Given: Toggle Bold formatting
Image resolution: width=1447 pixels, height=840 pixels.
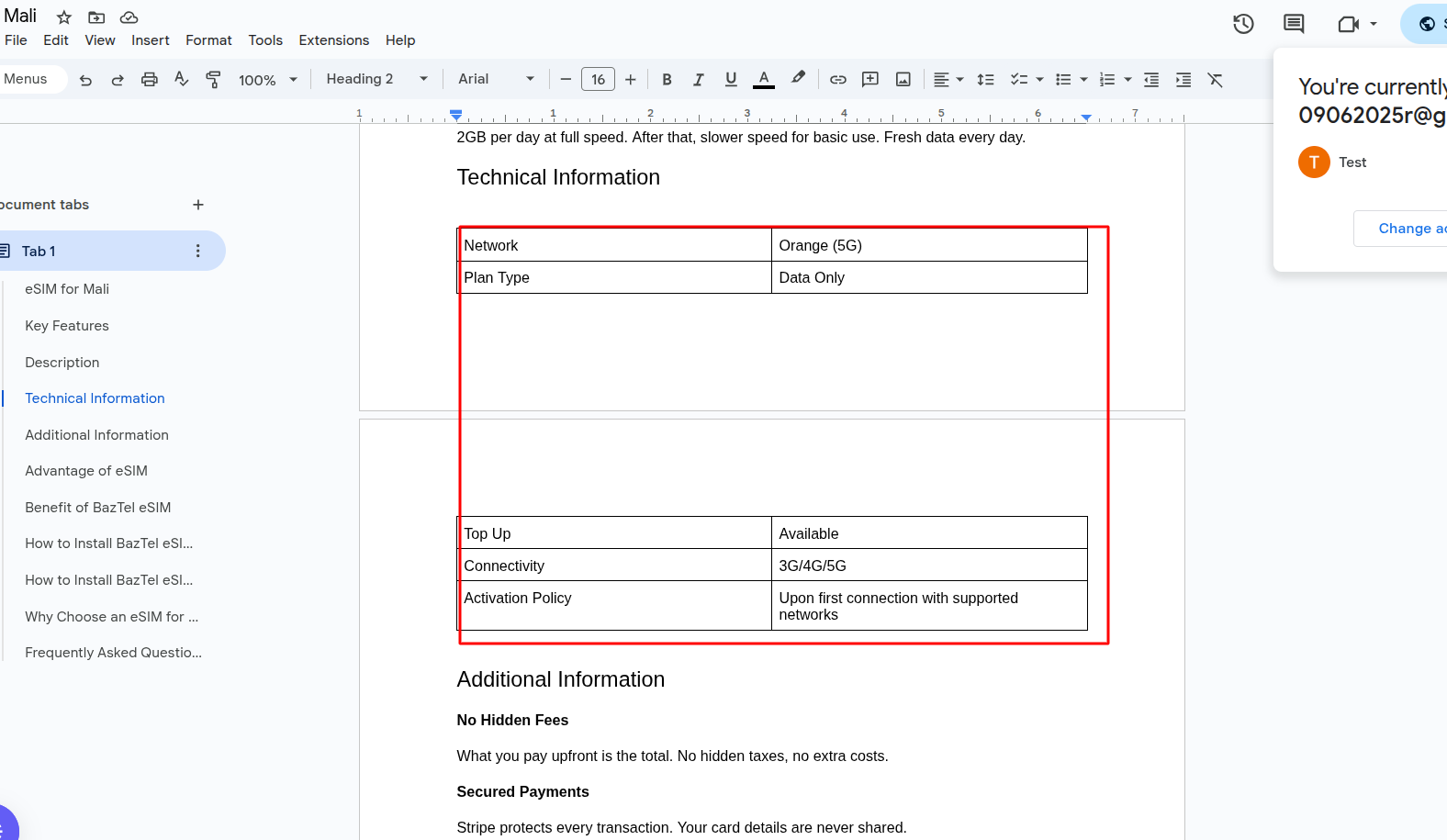Looking at the screenshot, I should point(667,80).
